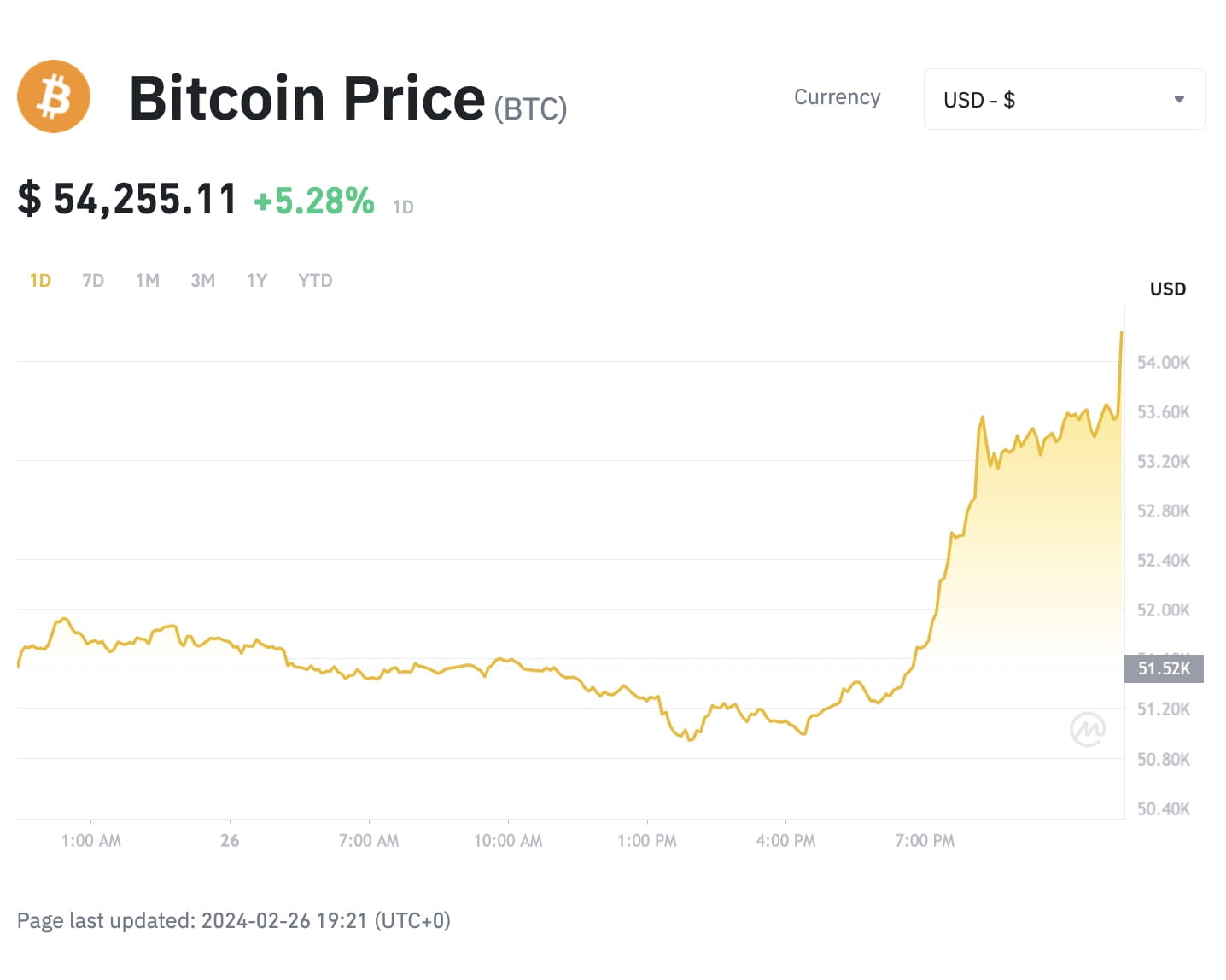Click the highlighted 51.52K price badge
Screen dimensions: 1226x980
point(1164,668)
